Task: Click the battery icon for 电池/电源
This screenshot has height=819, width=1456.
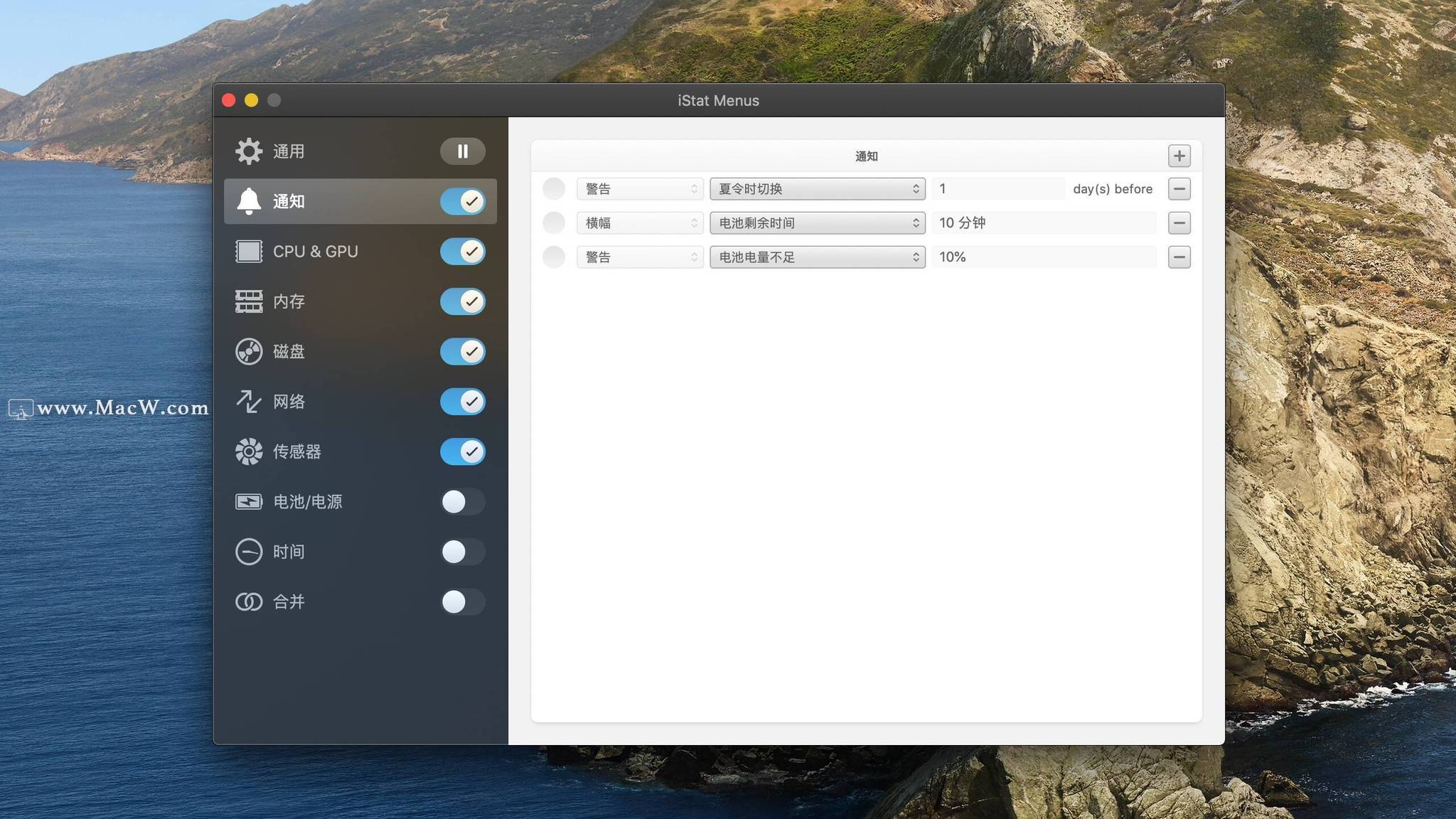Action: (x=249, y=502)
